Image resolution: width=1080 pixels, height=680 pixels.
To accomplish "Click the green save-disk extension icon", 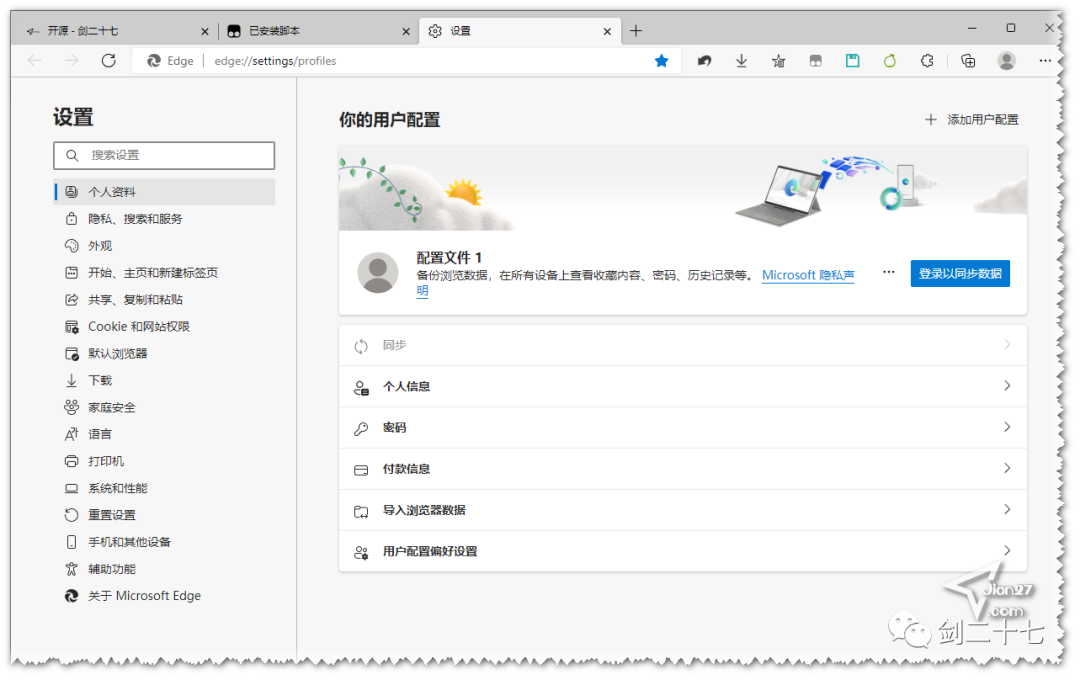I will click(x=853, y=61).
